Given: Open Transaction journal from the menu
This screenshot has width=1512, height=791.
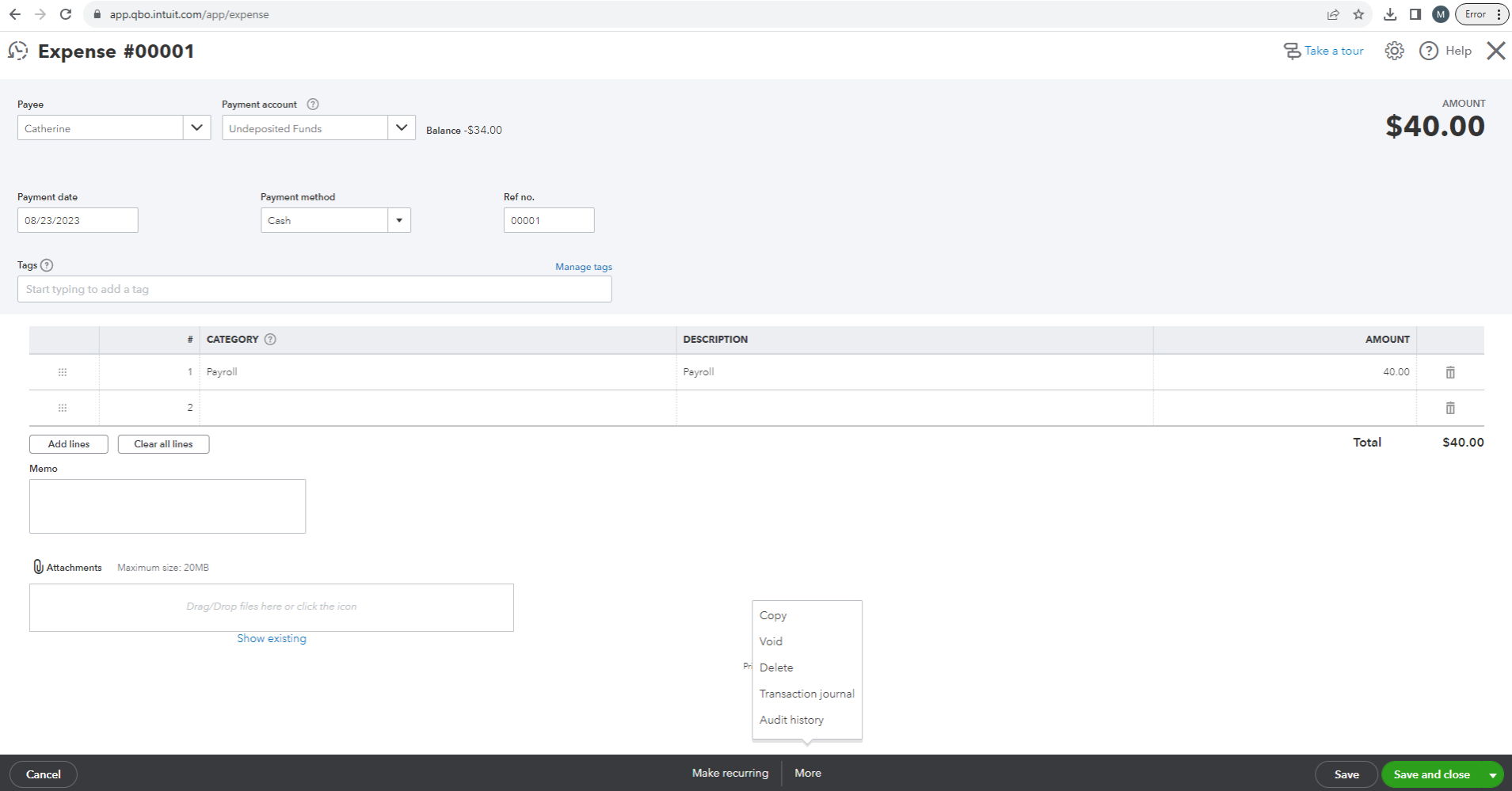Looking at the screenshot, I should (806, 694).
